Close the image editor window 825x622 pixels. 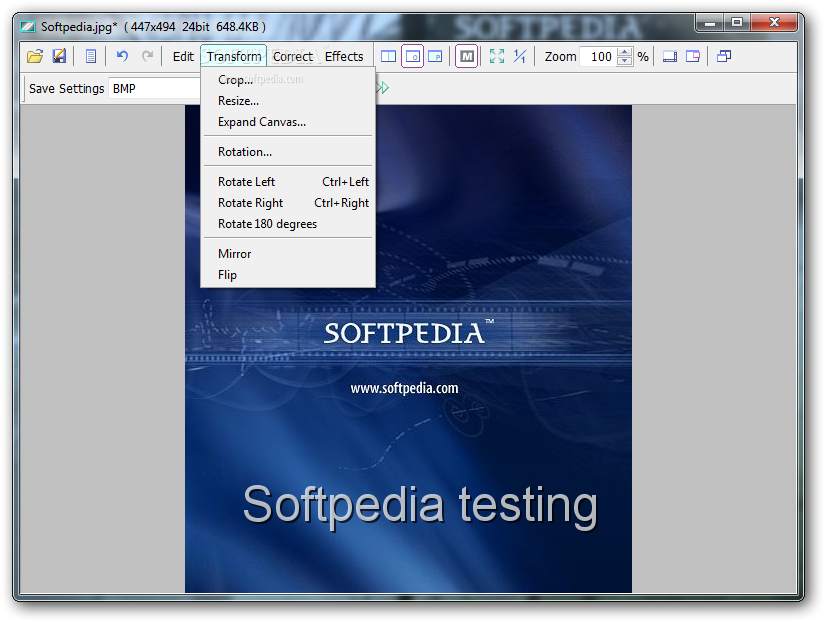774,23
